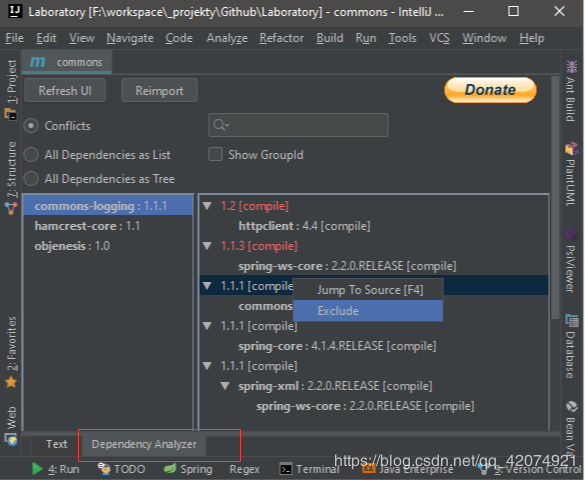Viewport: 585px width, 480px height.
Task: Open the Web tool window icon
Action: 12,440
